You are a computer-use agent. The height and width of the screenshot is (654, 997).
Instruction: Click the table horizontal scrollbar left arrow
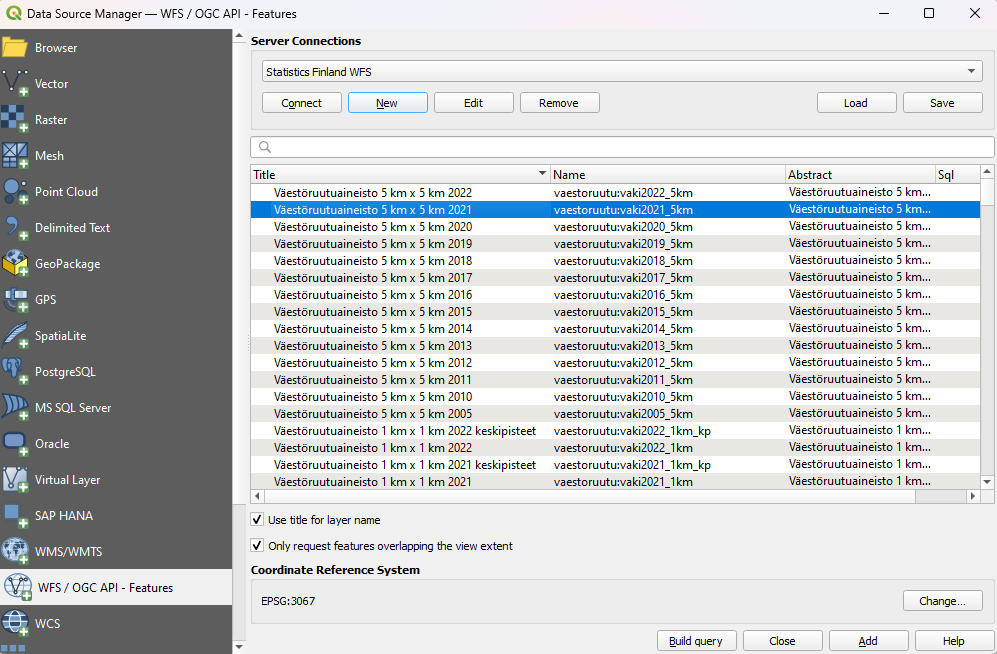[x=258, y=496]
